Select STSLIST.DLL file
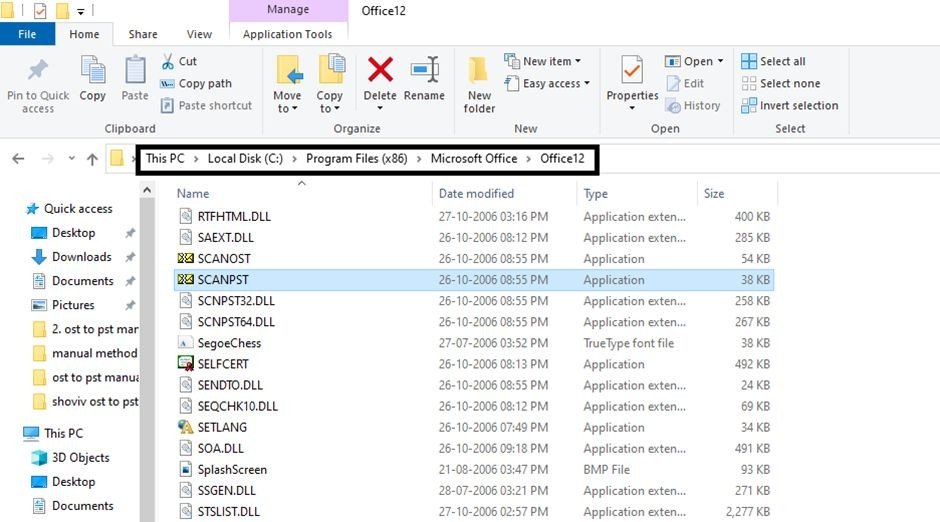This screenshot has height=522, width=940. click(x=474, y=512)
